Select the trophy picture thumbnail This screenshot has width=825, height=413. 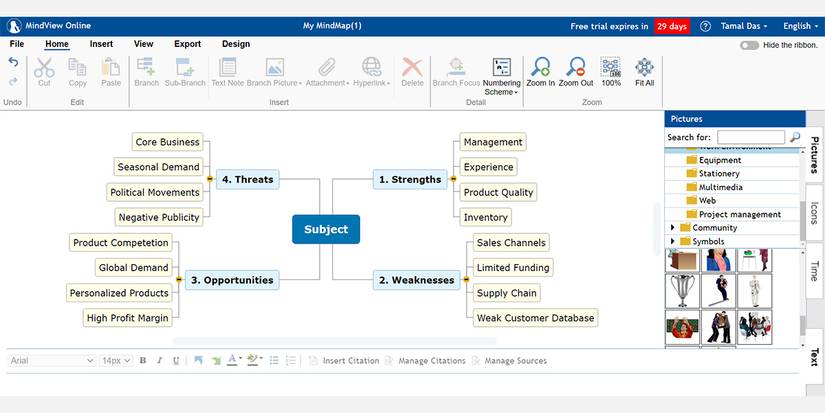coord(682,290)
